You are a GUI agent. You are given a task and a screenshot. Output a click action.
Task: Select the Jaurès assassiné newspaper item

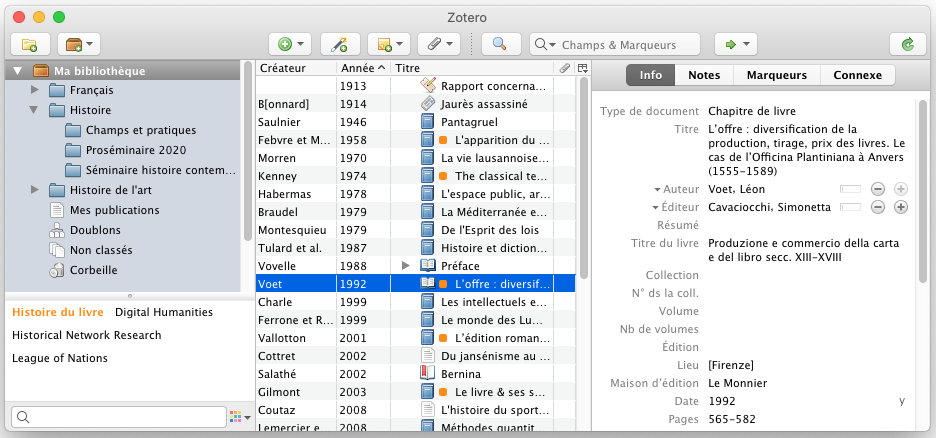(415, 104)
